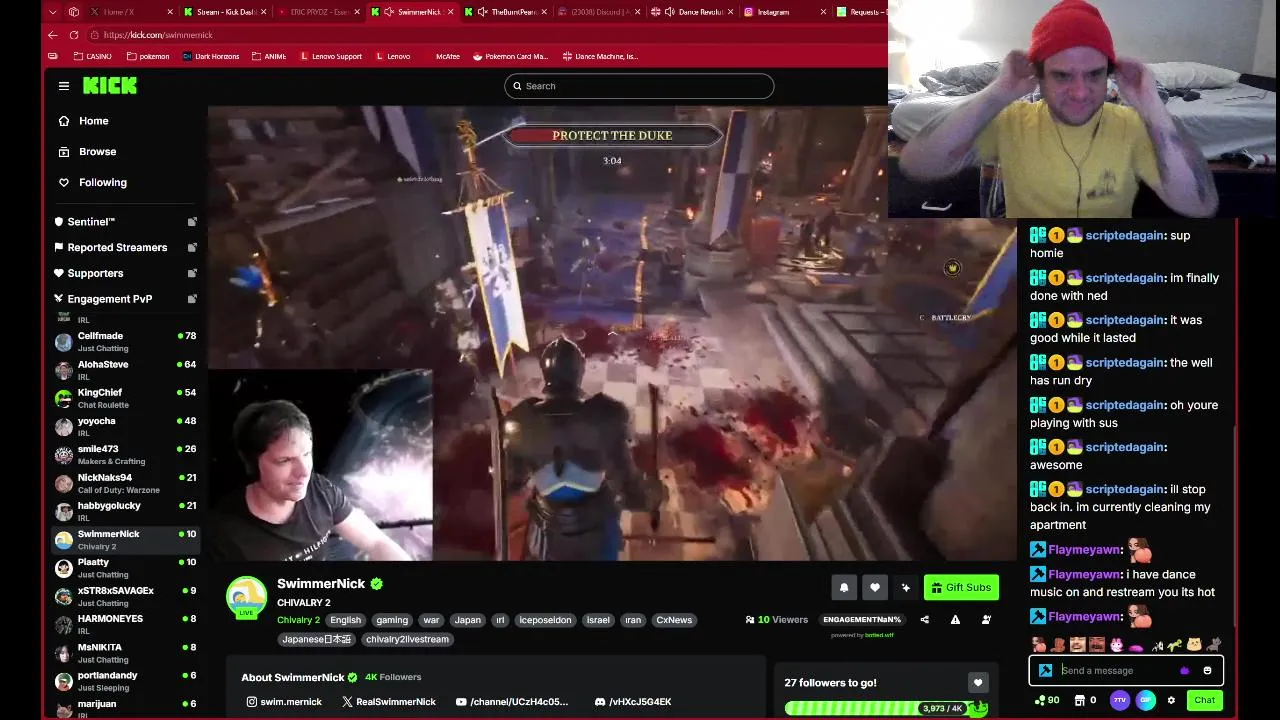Open Engagement PvP pop-out icon

point(192,299)
